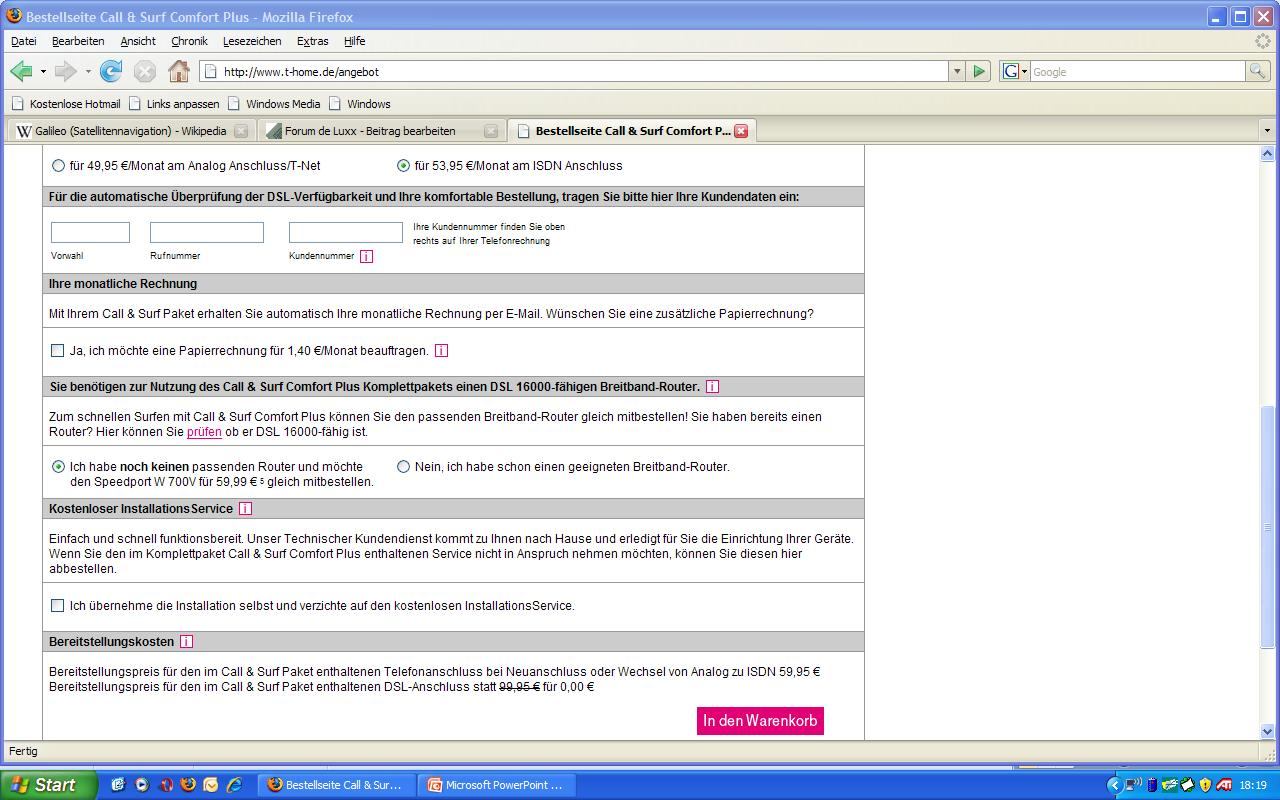Viewport: 1280px width, 800px height.
Task: Open the Hilfe menu
Action: pyautogui.click(x=355, y=41)
